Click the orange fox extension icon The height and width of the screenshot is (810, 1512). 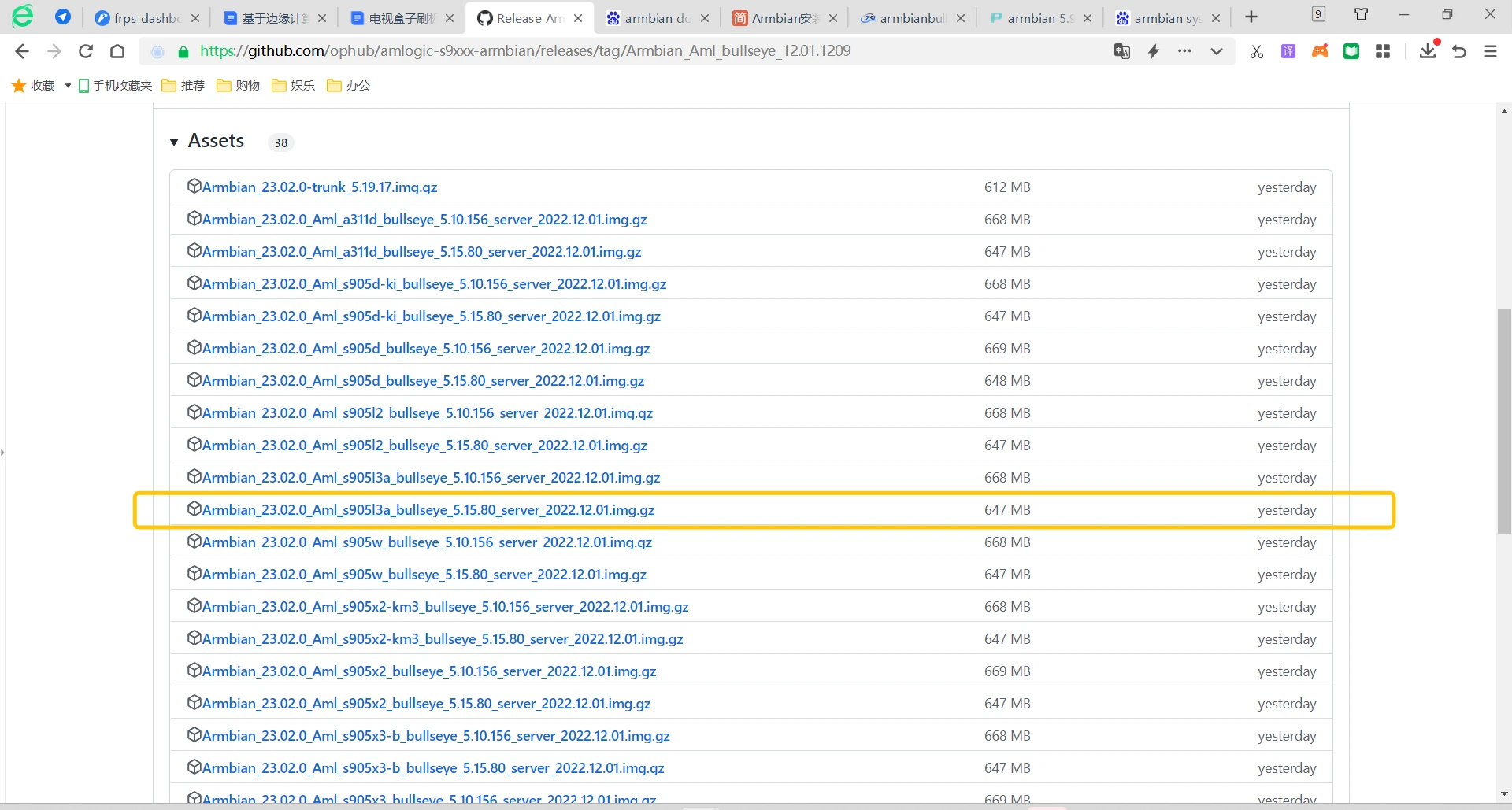click(x=1320, y=51)
